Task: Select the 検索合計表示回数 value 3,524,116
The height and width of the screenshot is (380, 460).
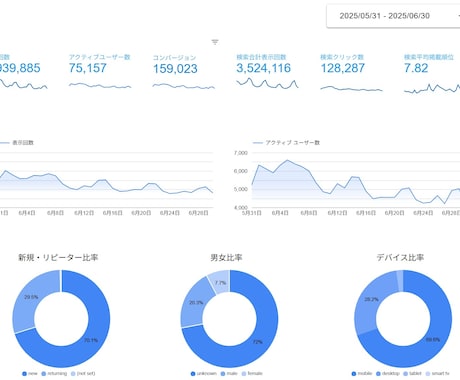Action: click(263, 68)
